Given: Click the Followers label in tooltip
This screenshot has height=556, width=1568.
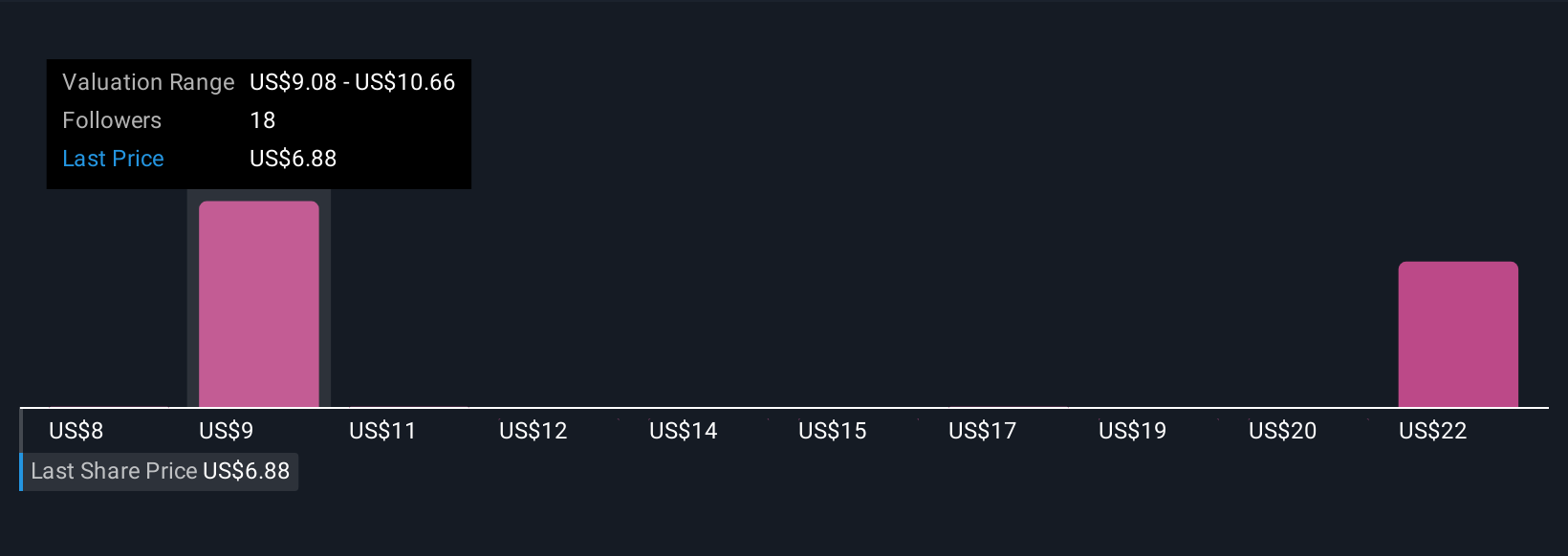Looking at the screenshot, I should click(x=112, y=120).
